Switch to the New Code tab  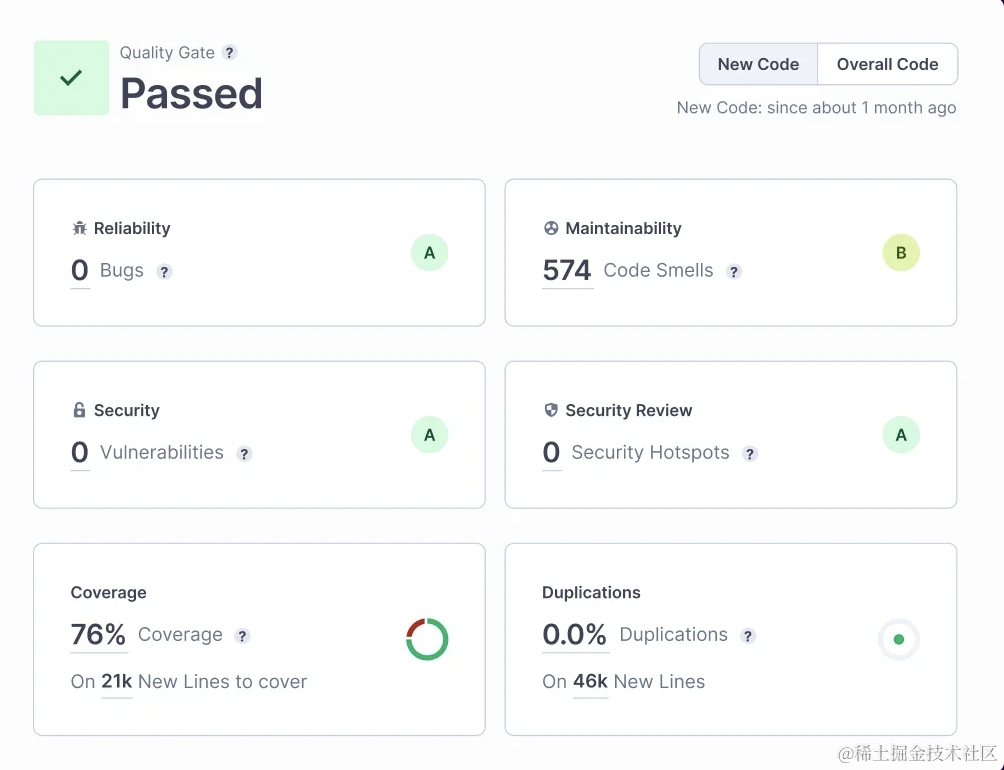[758, 64]
